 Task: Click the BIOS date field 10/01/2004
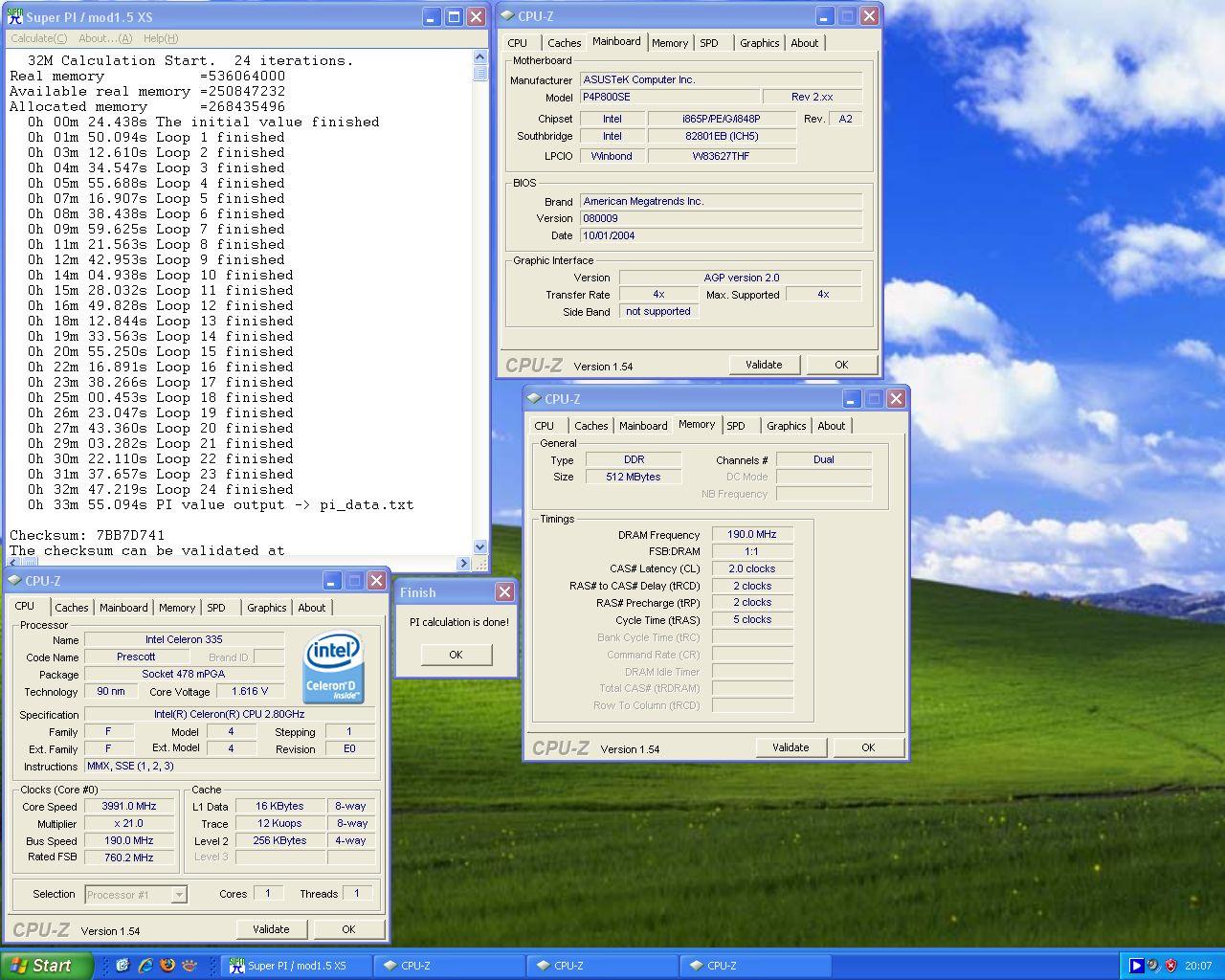coord(721,235)
